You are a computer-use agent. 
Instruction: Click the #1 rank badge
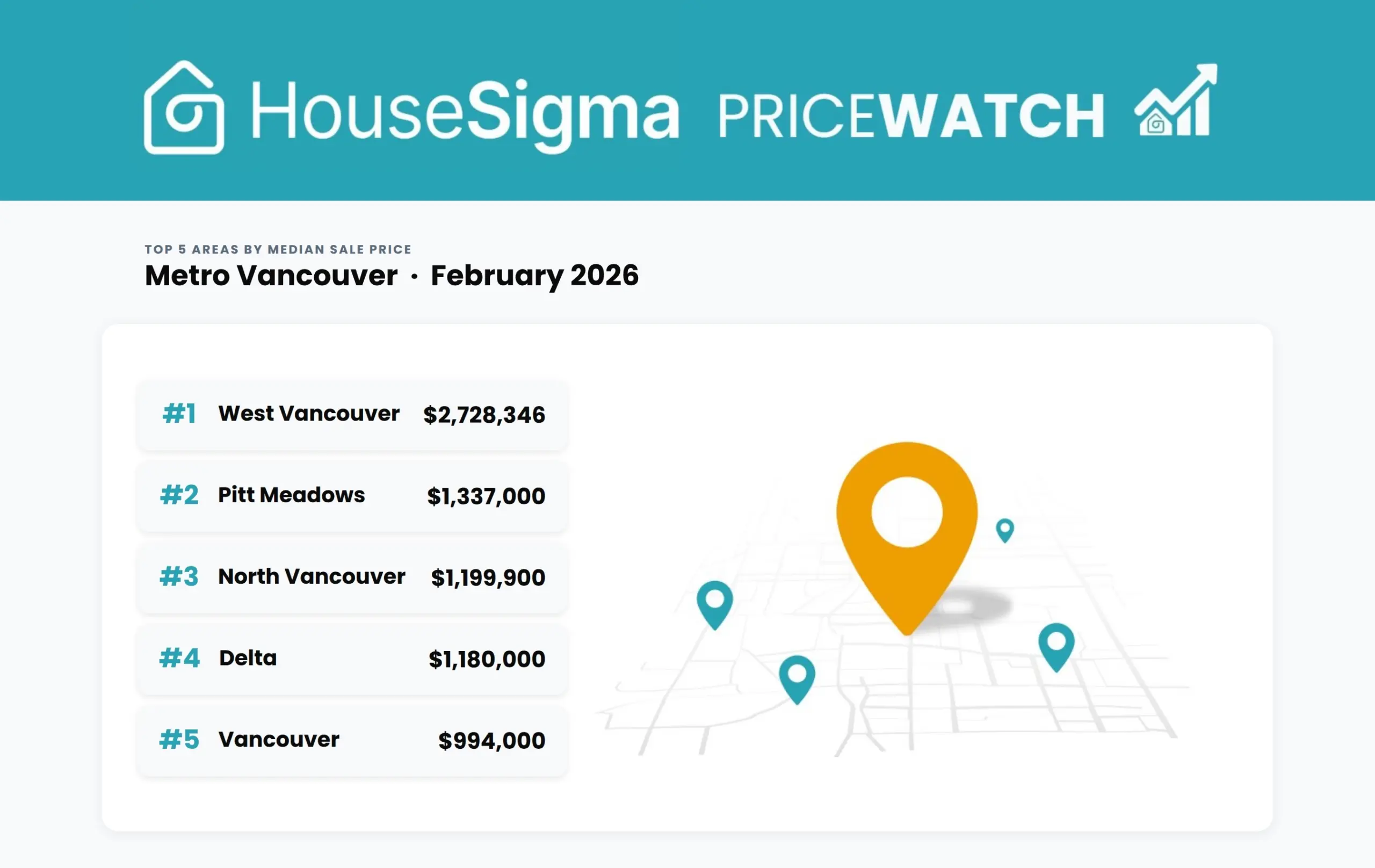click(179, 414)
